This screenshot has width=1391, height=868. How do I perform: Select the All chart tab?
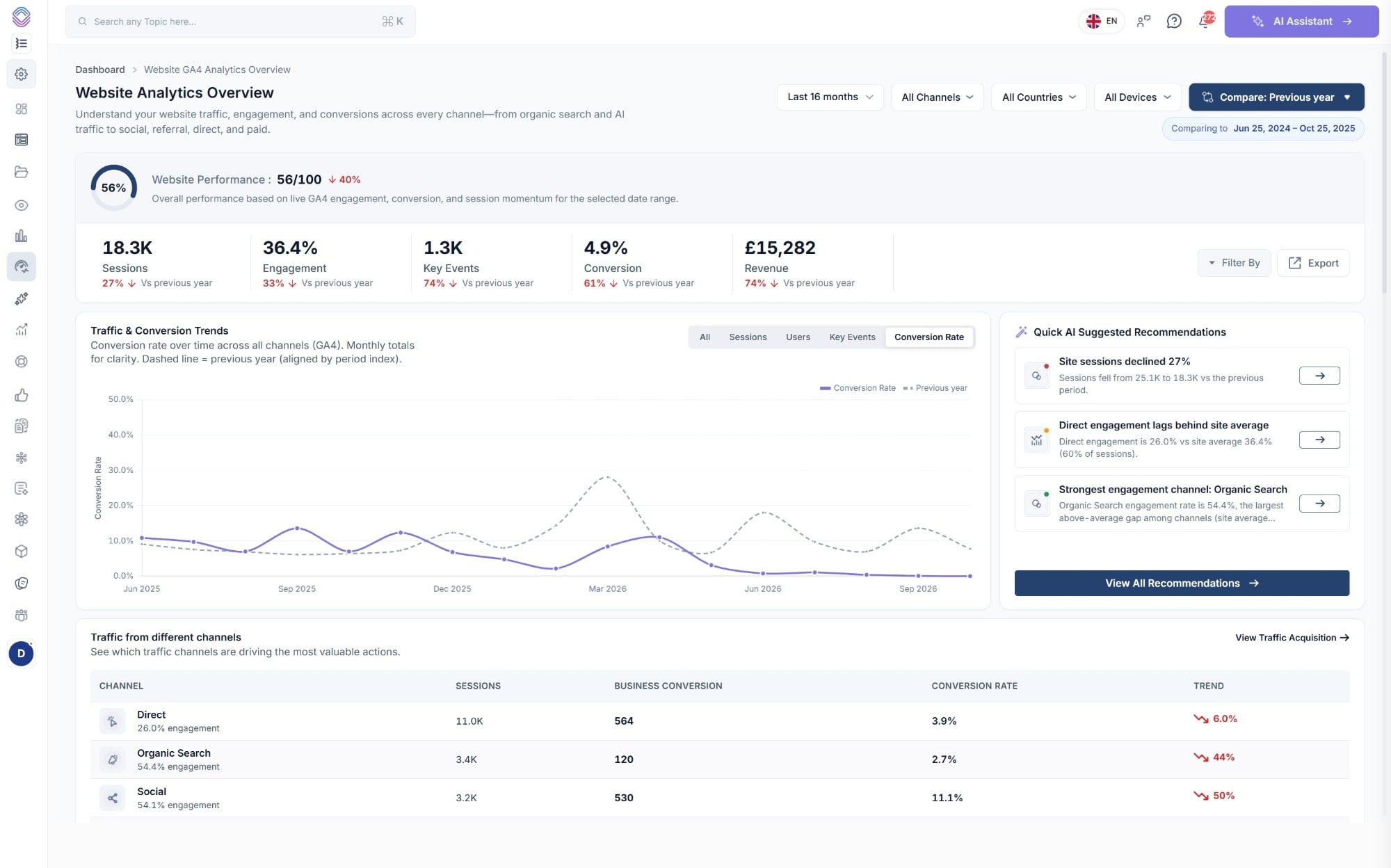pos(705,337)
